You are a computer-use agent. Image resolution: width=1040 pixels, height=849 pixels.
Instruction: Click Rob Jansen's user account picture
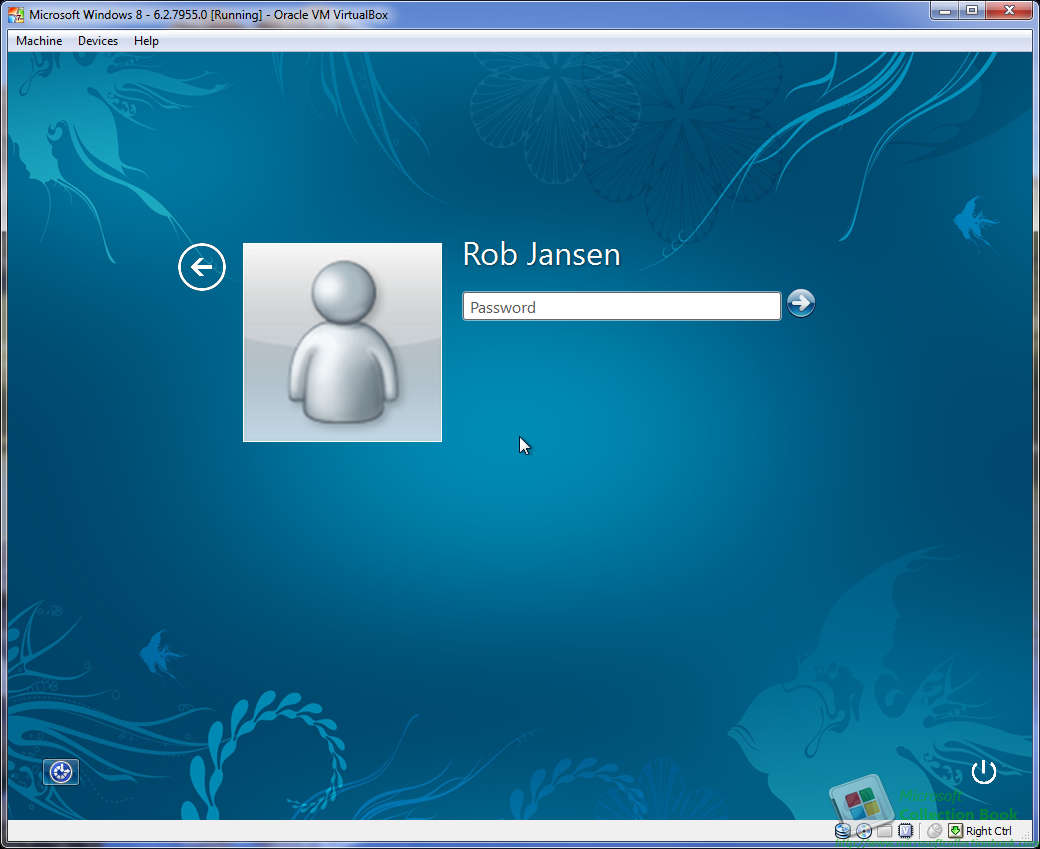pos(342,342)
